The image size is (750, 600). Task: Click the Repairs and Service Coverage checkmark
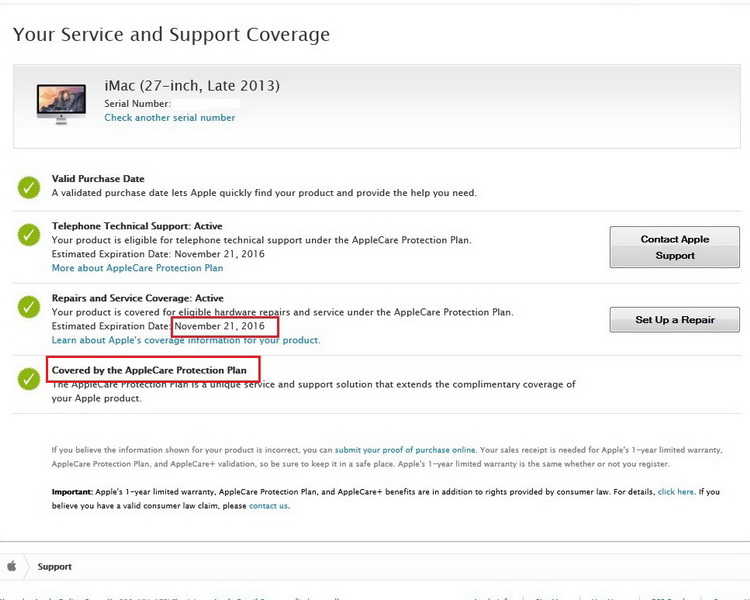[x=28, y=308]
